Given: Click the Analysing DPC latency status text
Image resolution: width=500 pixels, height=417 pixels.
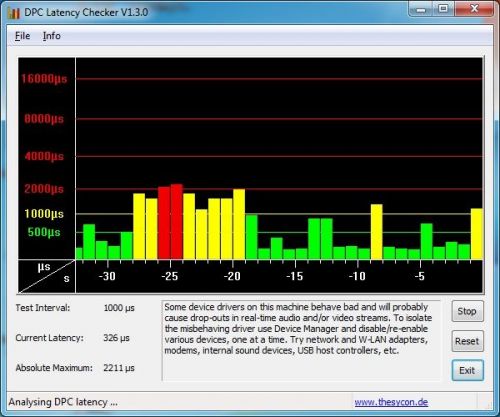Looking at the screenshot, I should coord(63,402).
